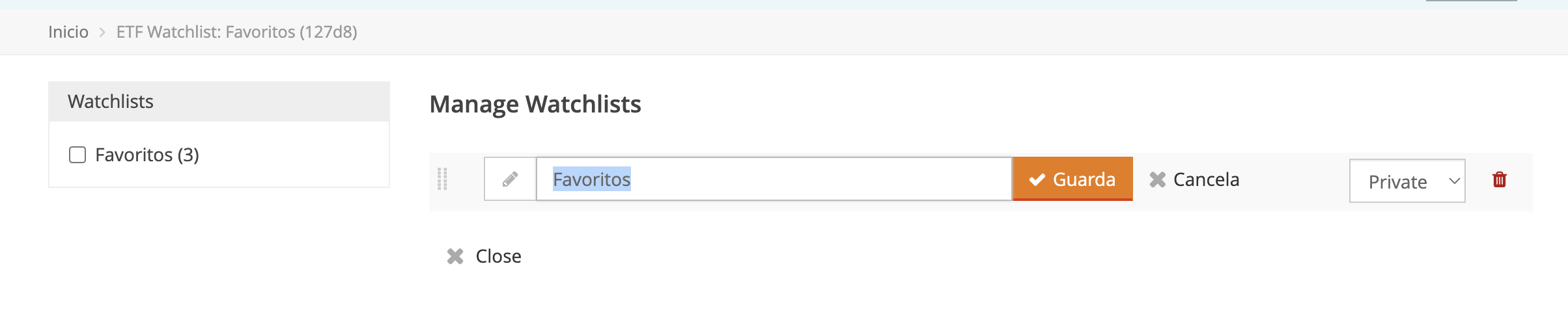1568x316 pixels.
Task: Cancel the rename with Cancela
Action: coord(1194,179)
